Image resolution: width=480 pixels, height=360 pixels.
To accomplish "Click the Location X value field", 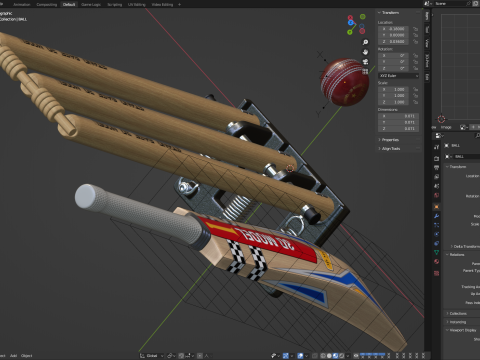I will tap(393, 29).
